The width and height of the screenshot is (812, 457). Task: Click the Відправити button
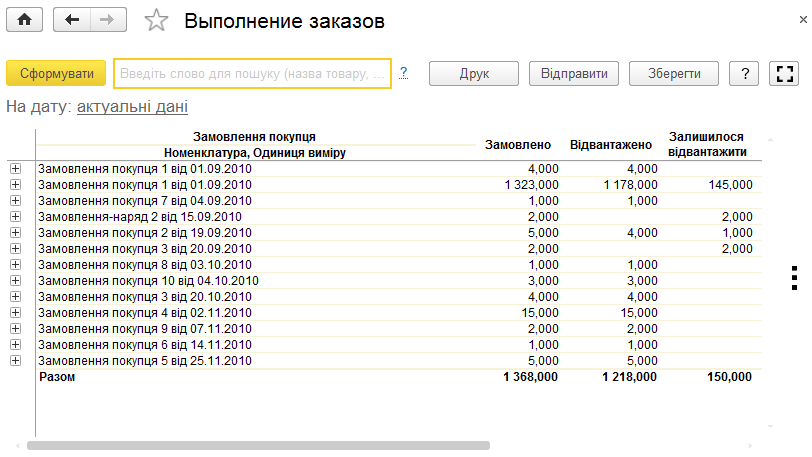[574, 74]
